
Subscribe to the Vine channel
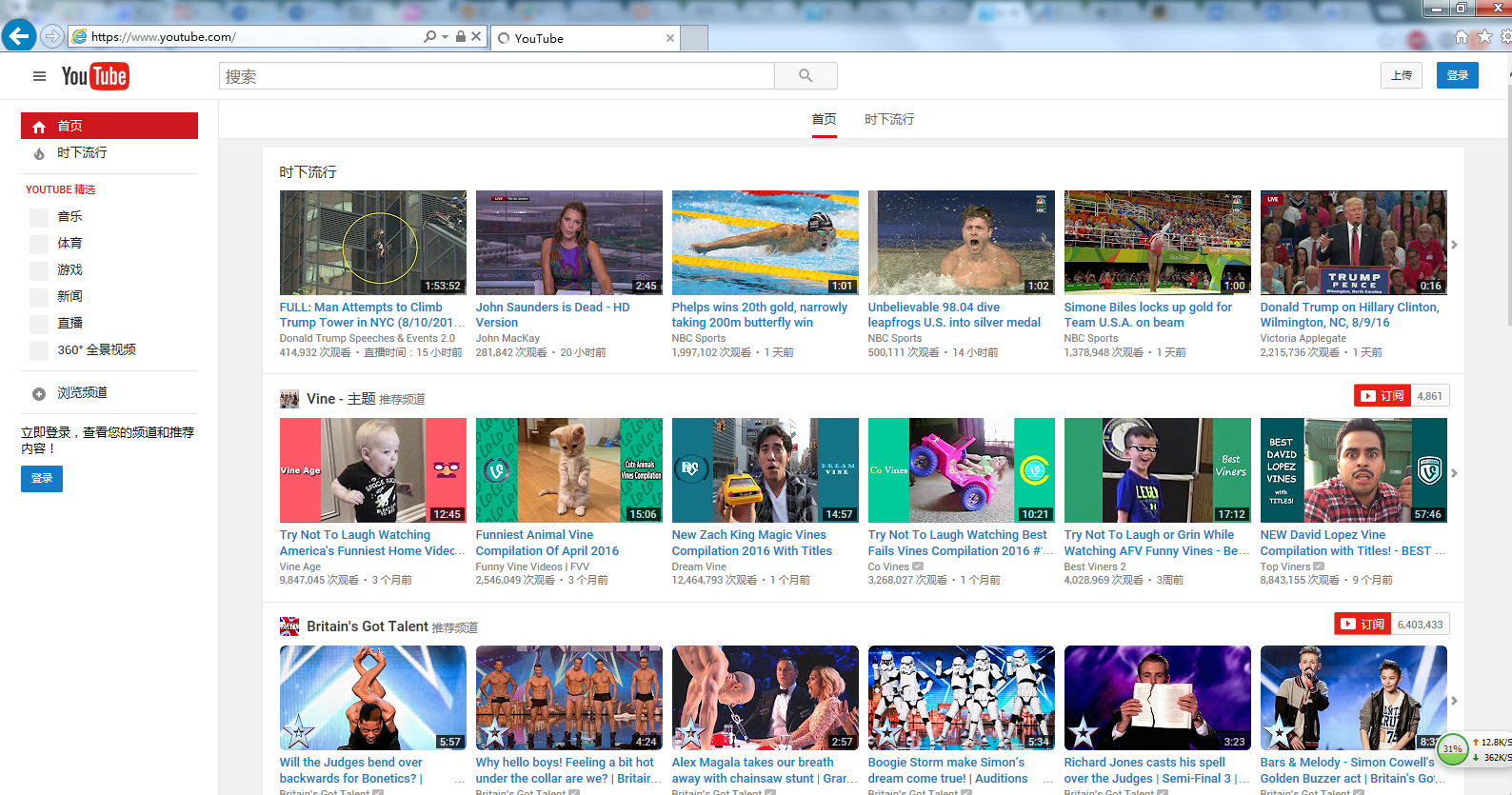pos(1383,396)
